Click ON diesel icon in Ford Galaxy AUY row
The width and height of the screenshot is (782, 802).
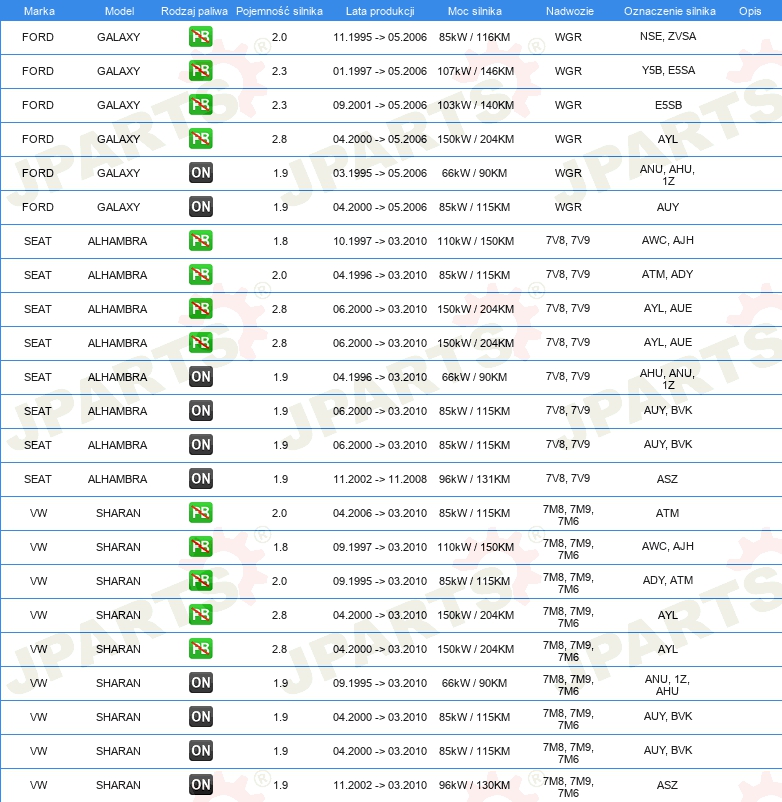(200, 207)
